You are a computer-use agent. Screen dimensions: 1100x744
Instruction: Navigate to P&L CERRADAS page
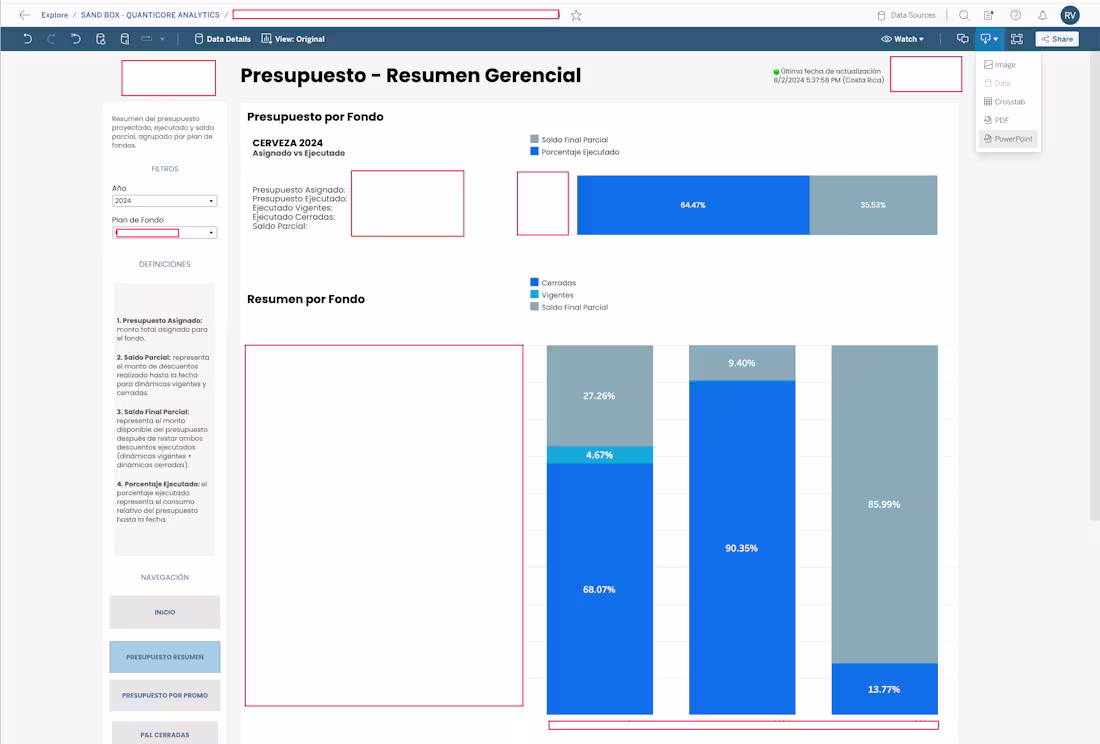[x=164, y=733]
